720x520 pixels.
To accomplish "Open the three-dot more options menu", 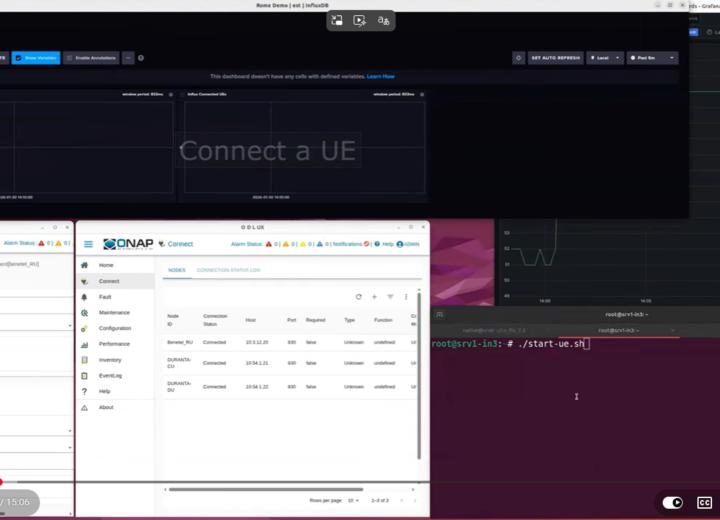I will pyautogui.click(x=406, y=297).
